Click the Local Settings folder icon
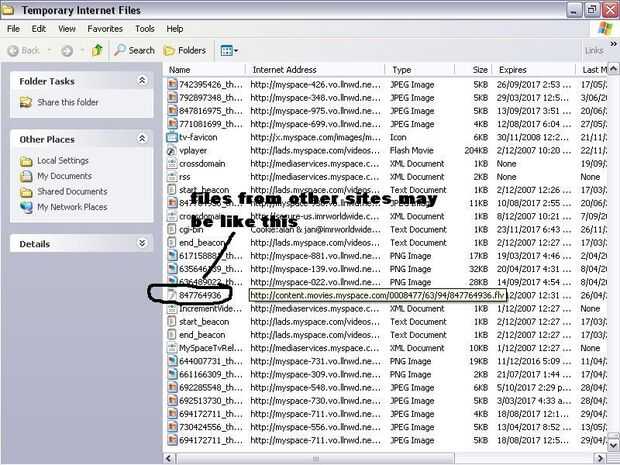 pyautogui.click(x=26, y=161)
